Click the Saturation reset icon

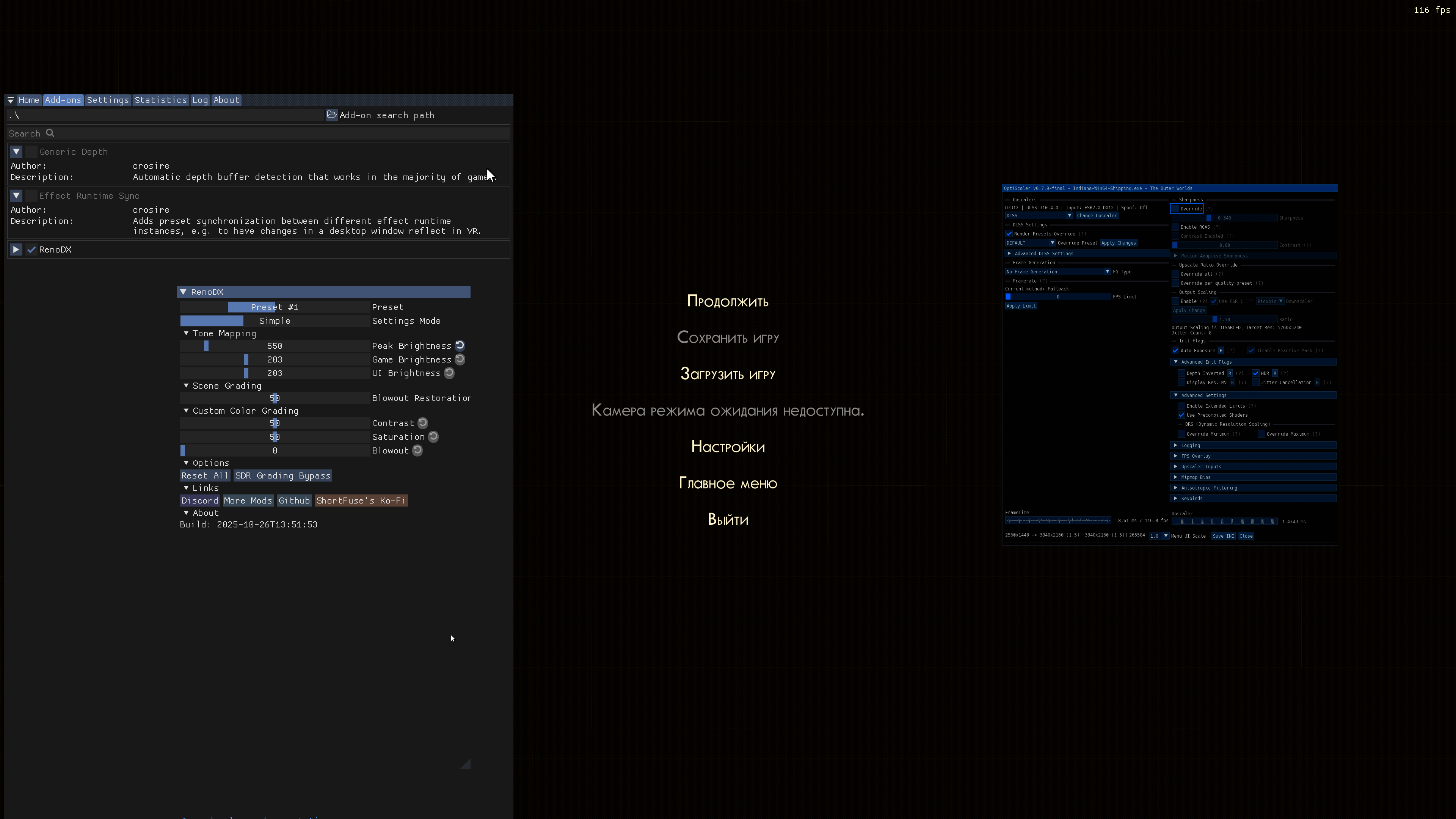[433, 436]
